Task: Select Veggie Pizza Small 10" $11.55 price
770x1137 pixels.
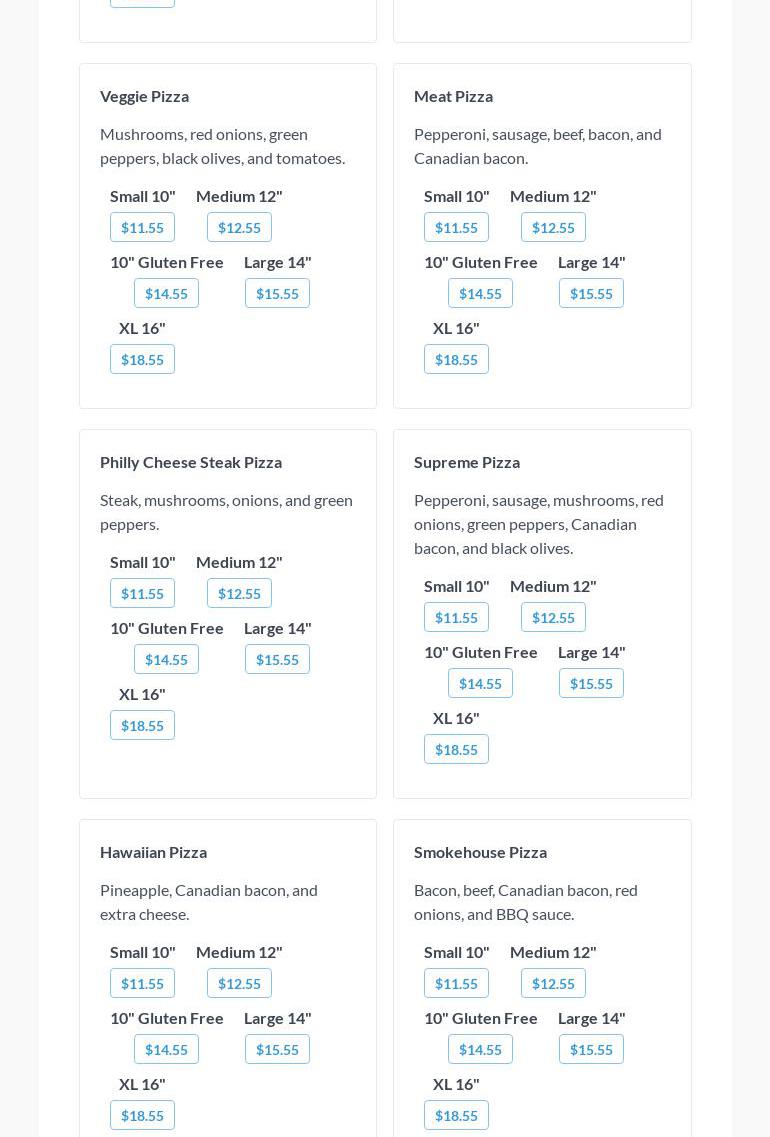Action: (142, 227)
